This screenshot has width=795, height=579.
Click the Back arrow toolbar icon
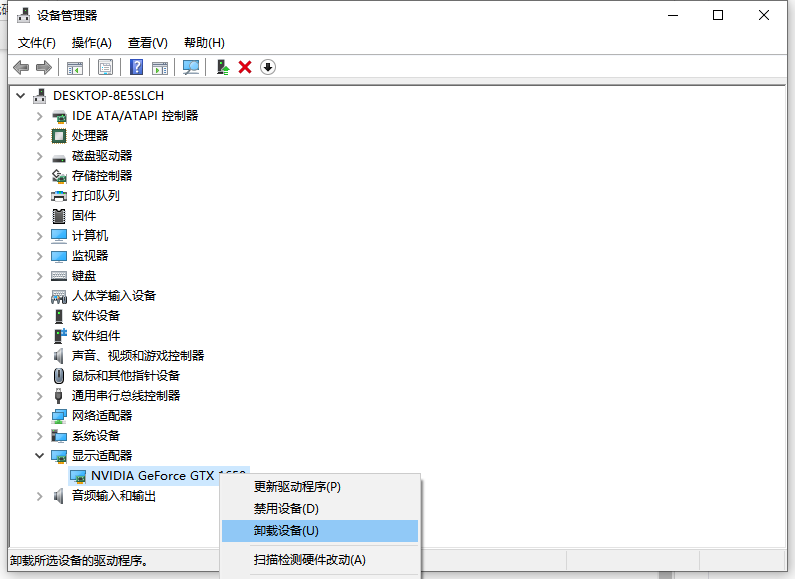pyautogui.click(x=21, y=67)
